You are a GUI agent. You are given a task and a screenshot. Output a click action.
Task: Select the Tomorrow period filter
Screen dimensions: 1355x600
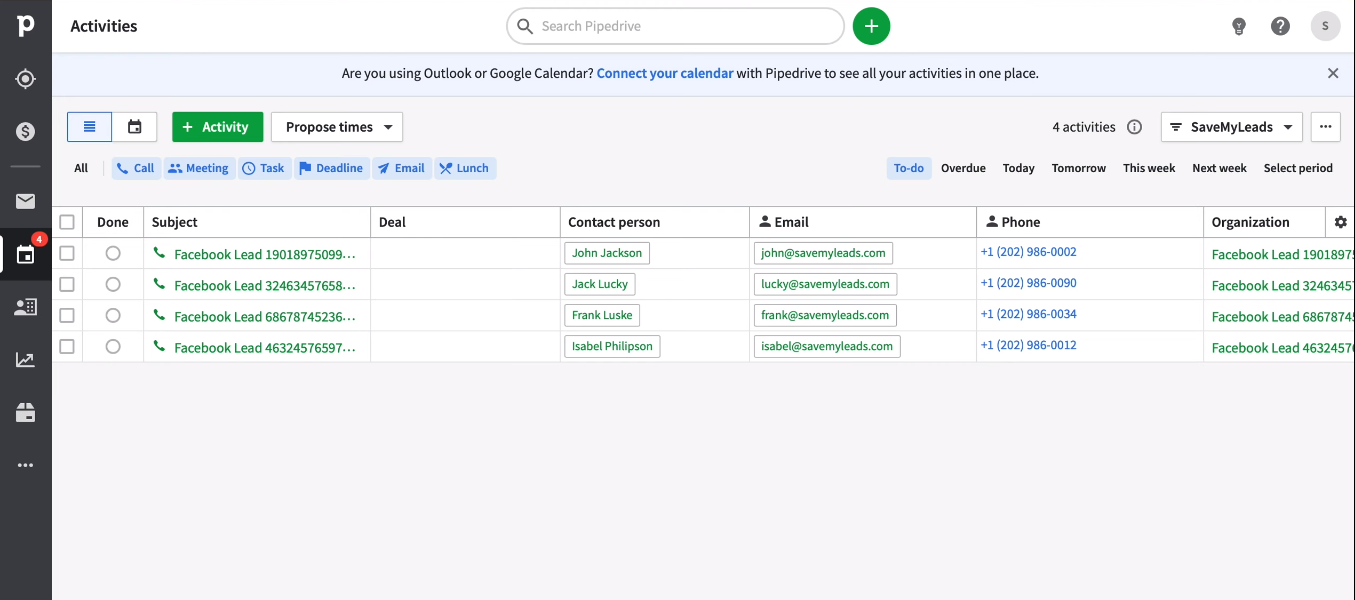[1079, 168]
